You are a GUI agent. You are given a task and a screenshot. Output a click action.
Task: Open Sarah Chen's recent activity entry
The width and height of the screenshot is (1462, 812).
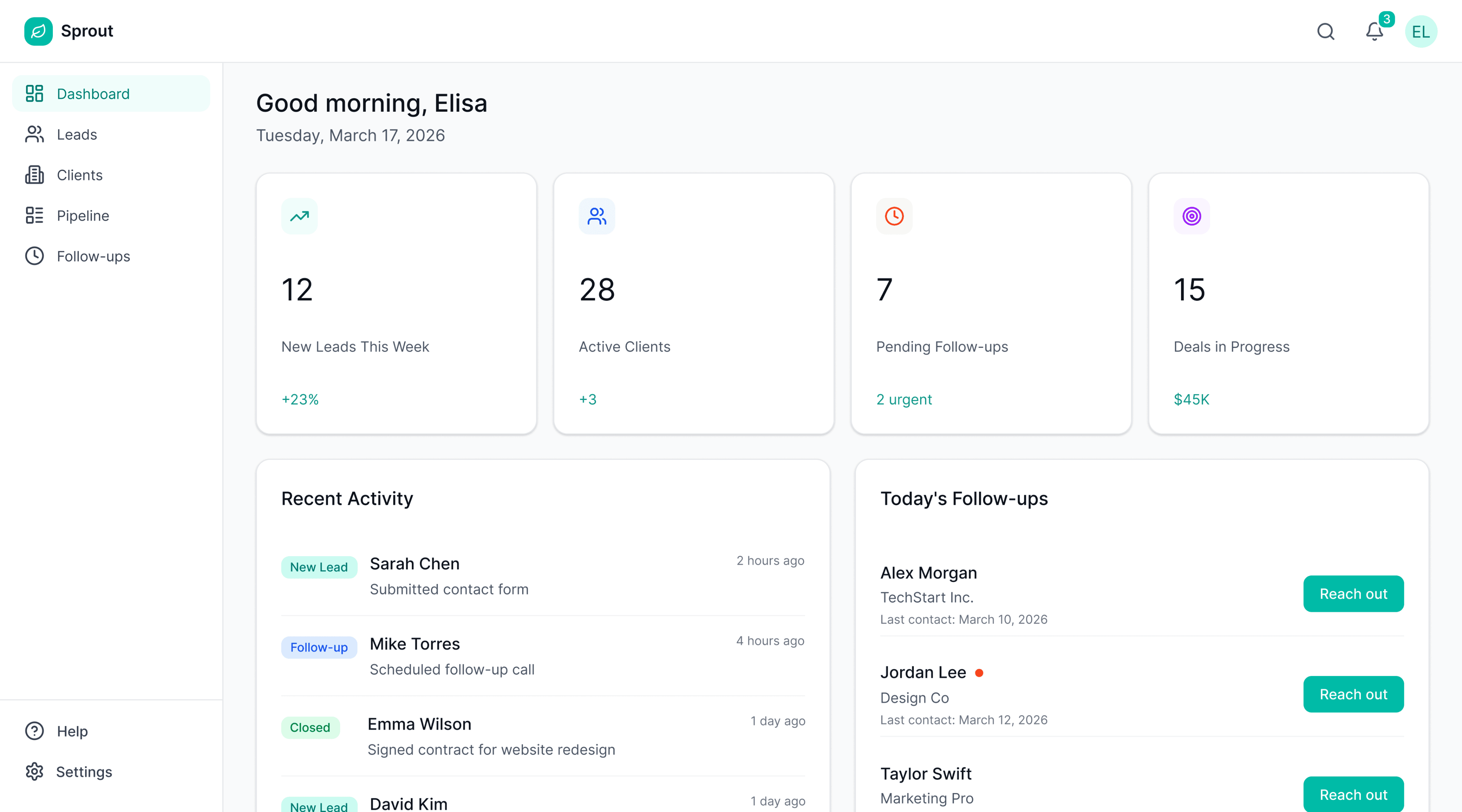[x=414, y=564]
